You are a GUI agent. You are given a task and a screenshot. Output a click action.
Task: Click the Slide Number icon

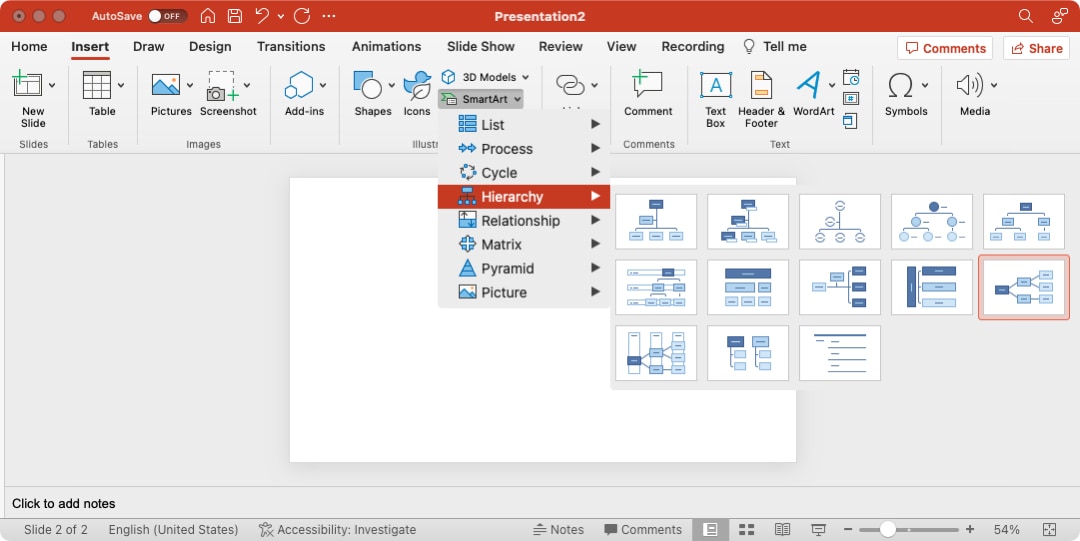point(851,99)
